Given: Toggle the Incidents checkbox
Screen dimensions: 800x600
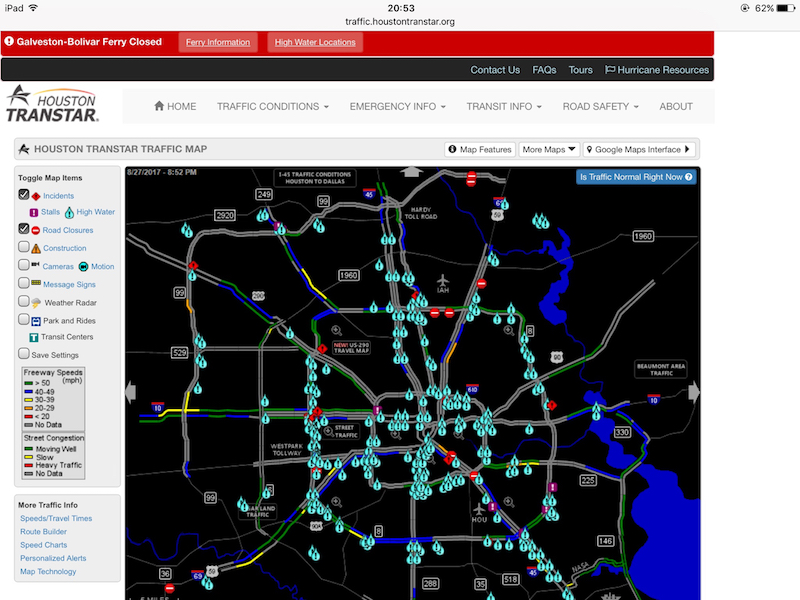Looking at the screenshot, I should click(23, 194).
